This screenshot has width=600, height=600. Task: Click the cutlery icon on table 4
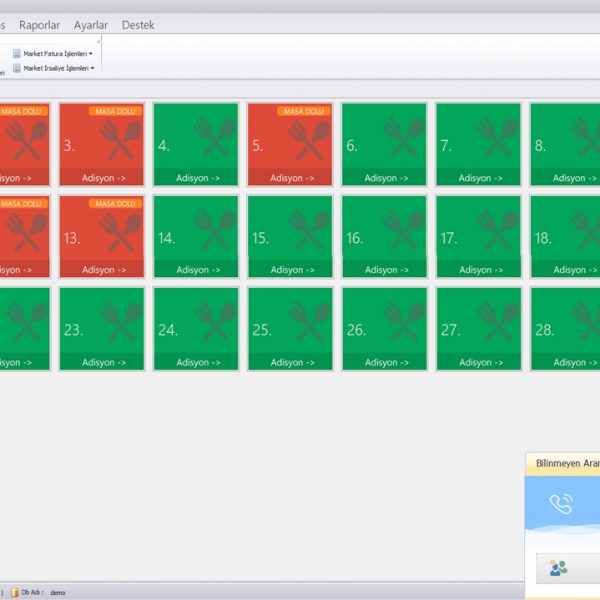point(214,139)
